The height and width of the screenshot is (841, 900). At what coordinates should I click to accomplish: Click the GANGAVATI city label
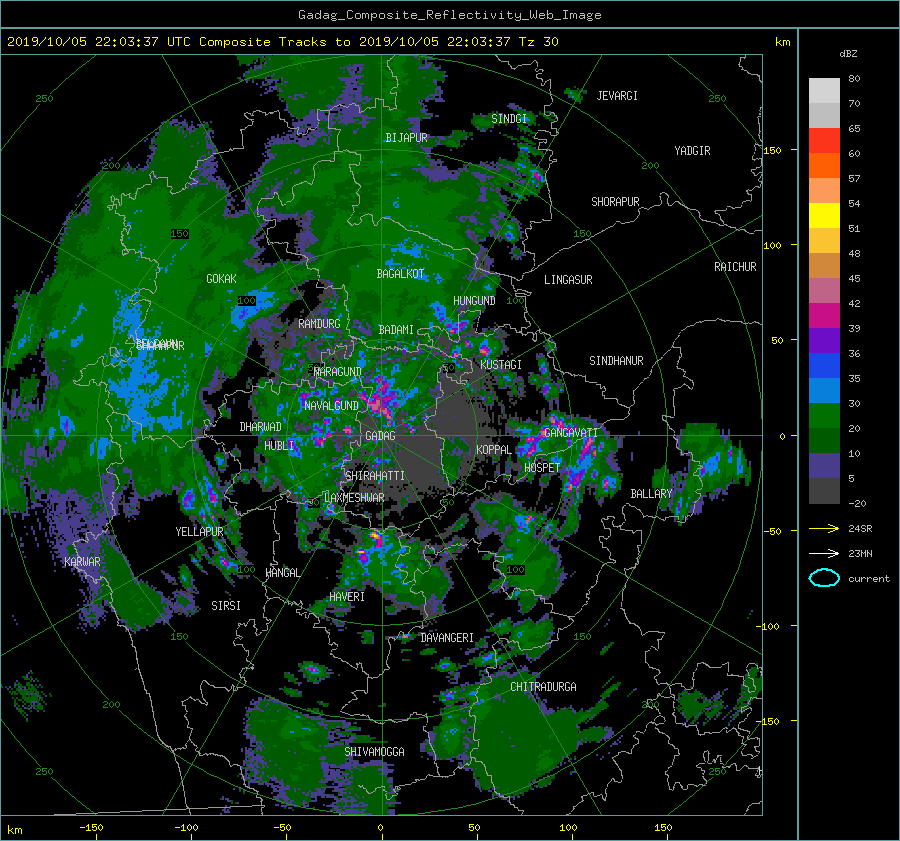click(571, 433)
